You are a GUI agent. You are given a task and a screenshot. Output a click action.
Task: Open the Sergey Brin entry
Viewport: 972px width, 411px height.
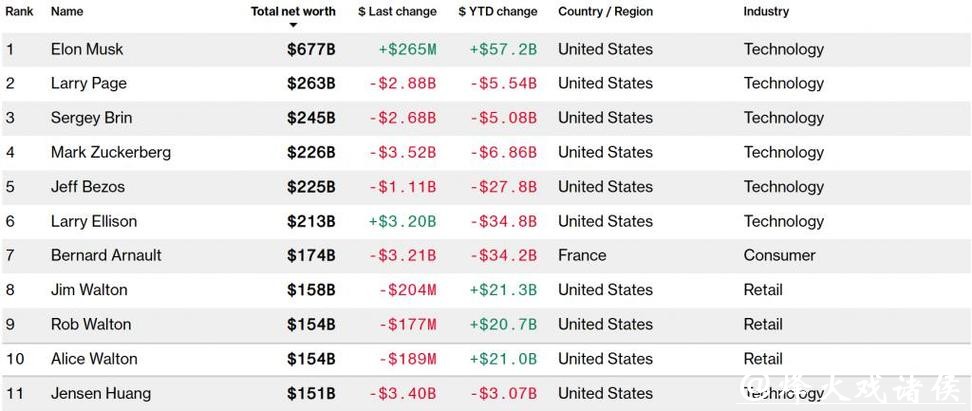pyautogui.click(x=91, y=118)
